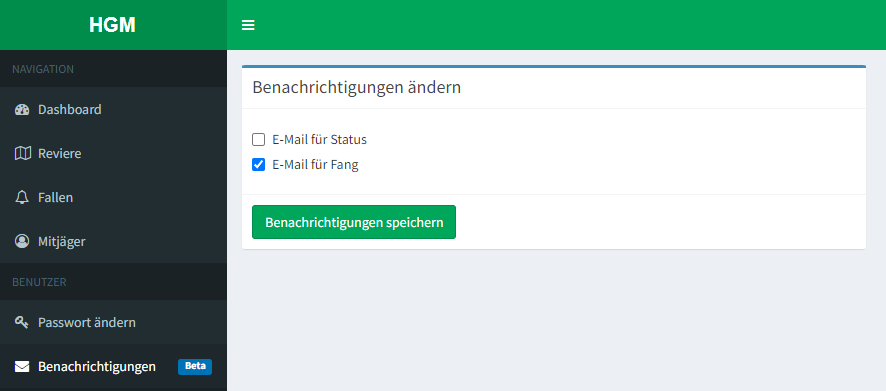
Task: Click the Benachrichtigungen speichern button
Action: [x=354, y=222]
